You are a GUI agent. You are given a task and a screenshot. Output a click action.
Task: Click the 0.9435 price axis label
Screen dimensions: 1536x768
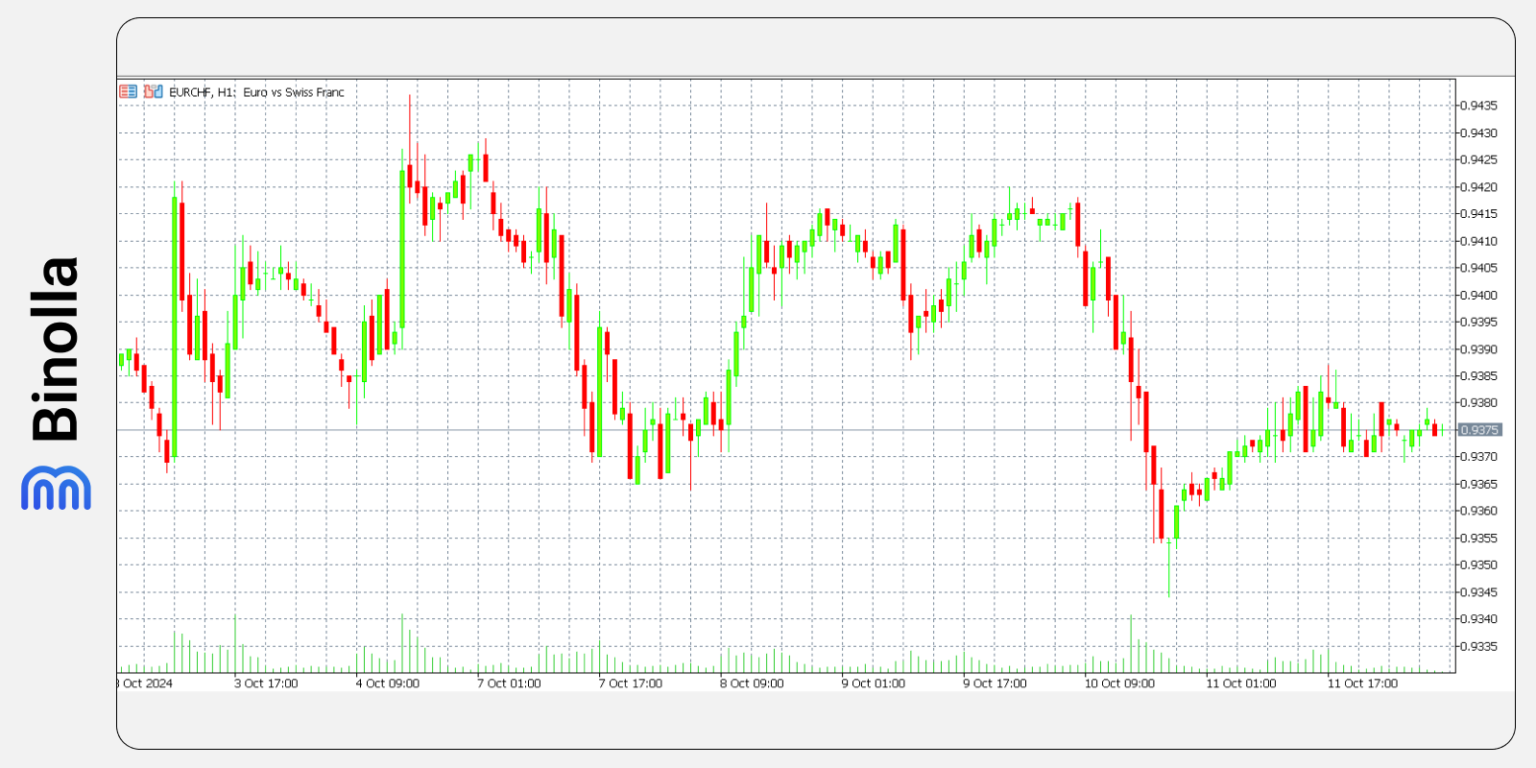pyautogui.click(x=1477, y=106)
